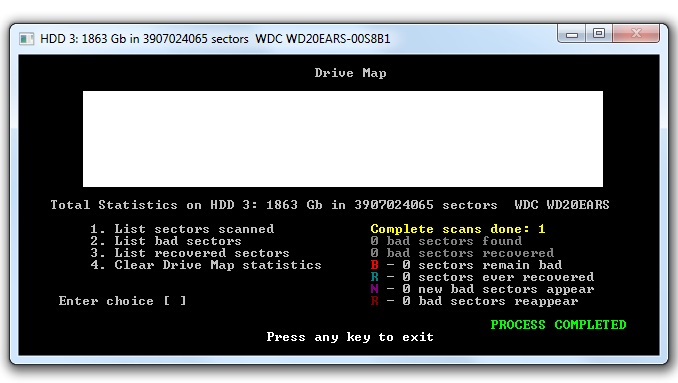Click the purple N legend marker
Image resolution: width=678 pixels, height=383 pixels.
point(374,289)
